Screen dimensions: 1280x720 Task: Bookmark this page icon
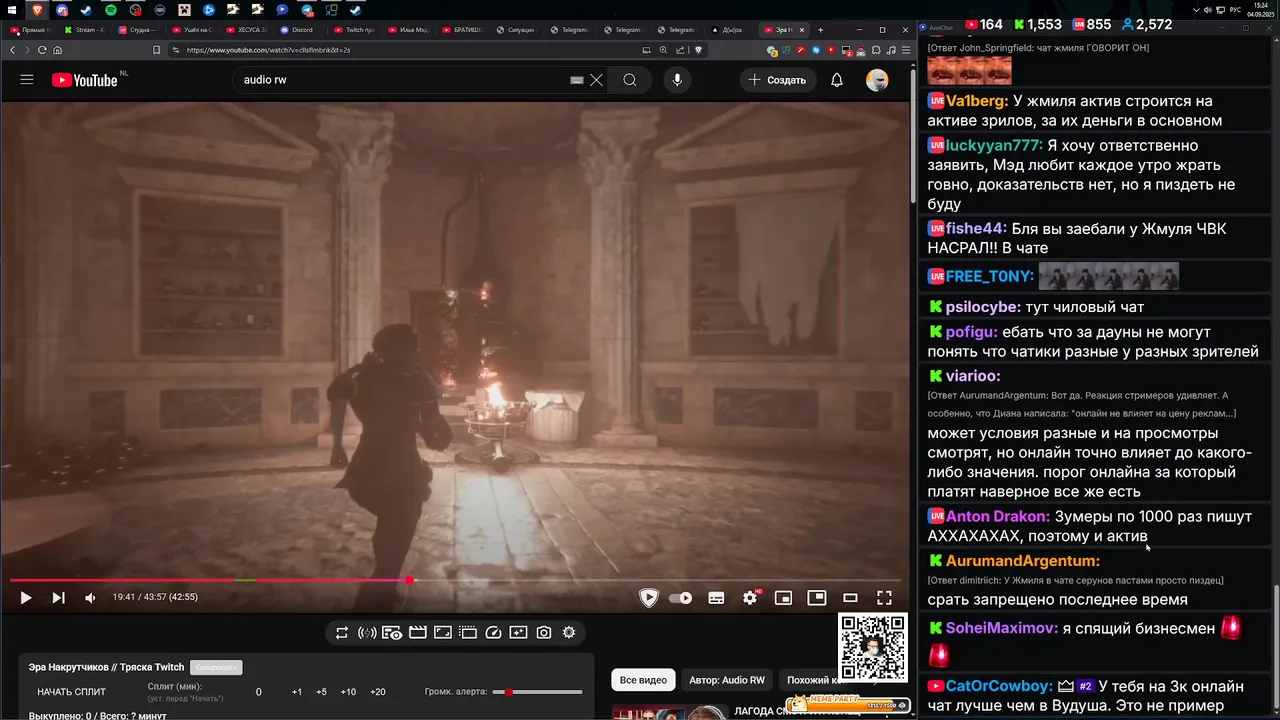click(x=156, y=50)
